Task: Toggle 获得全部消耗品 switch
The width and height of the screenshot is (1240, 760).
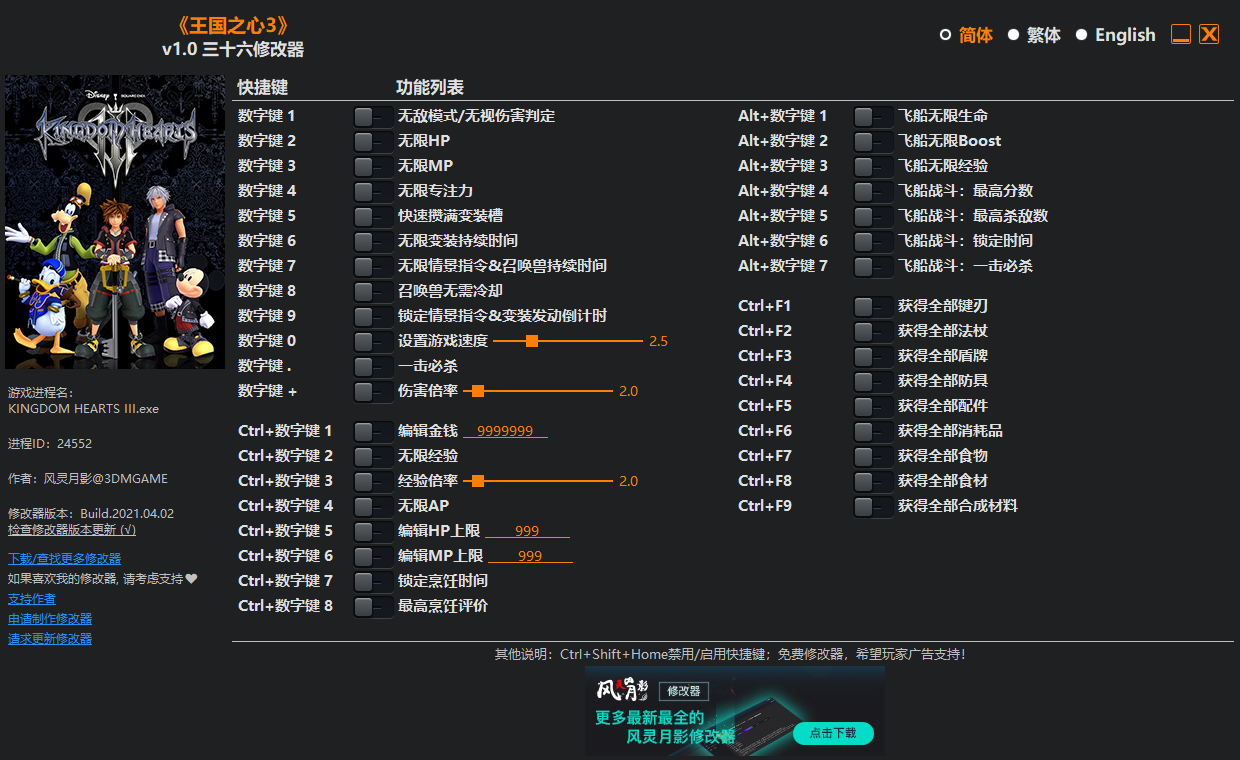Action: (x=873, y=431)
